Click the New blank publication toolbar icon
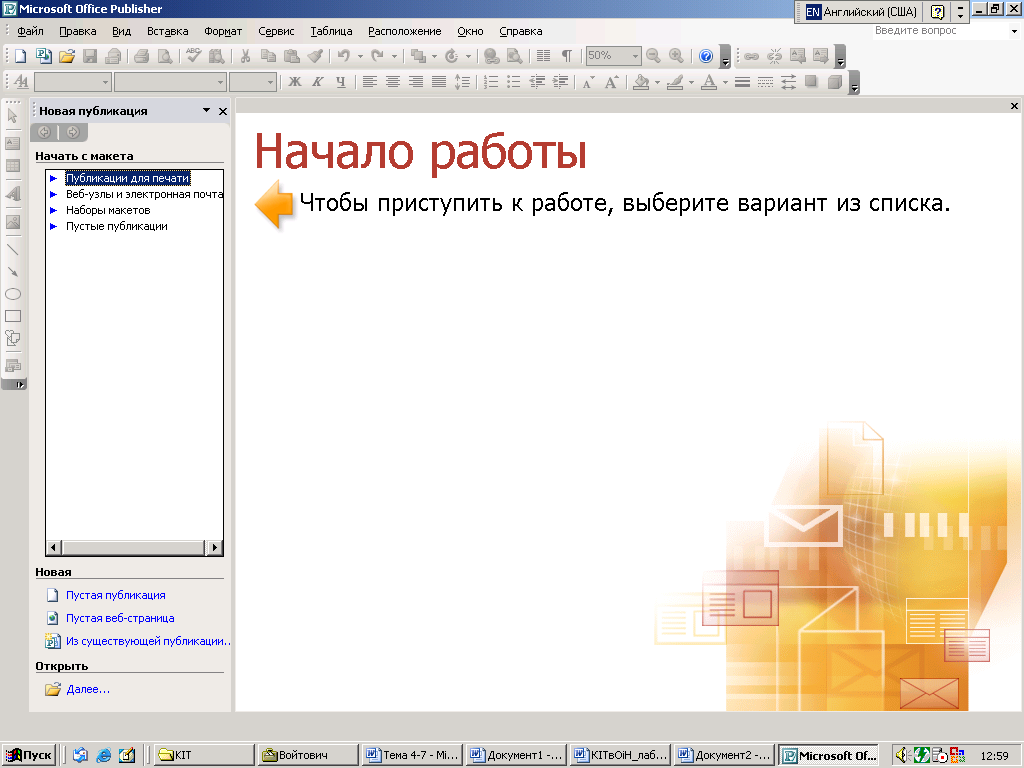The image size is (1024, 768). click(x=20, y=56)
